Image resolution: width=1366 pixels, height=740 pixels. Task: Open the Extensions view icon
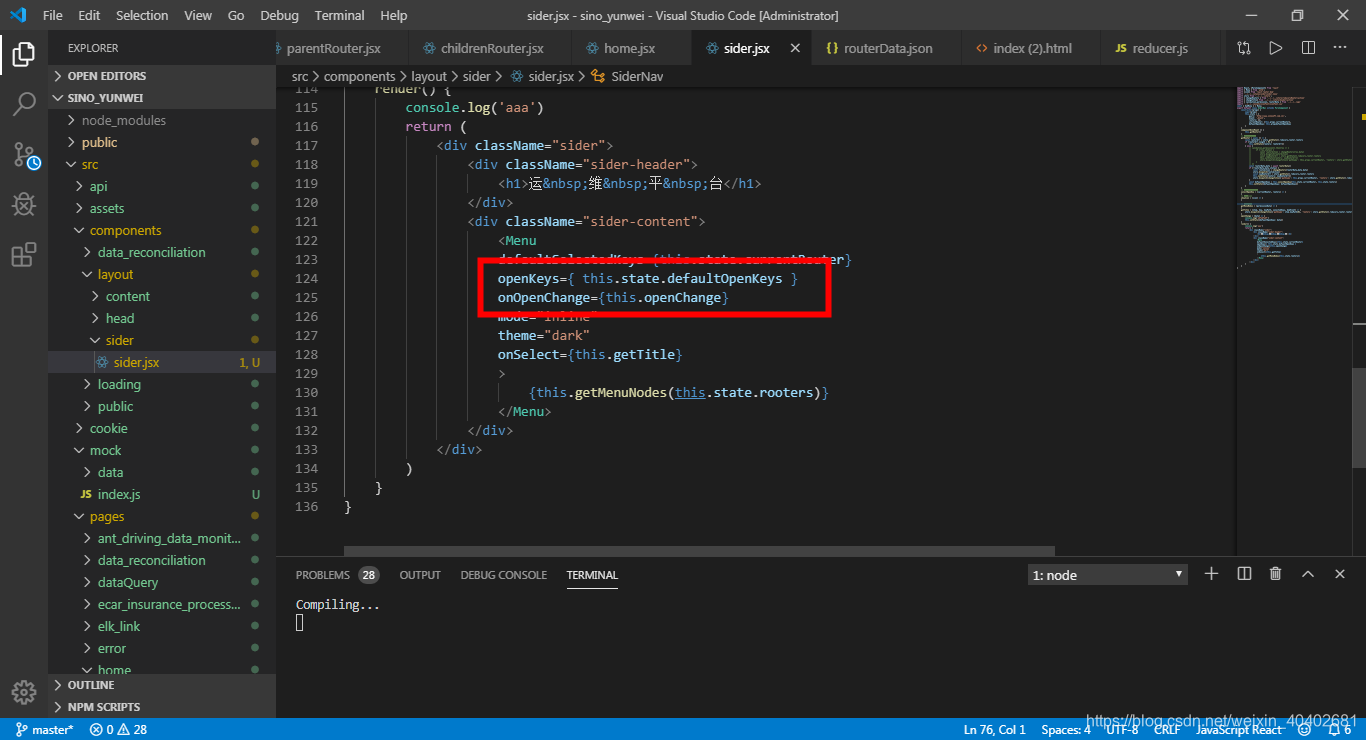coord(24,255)
